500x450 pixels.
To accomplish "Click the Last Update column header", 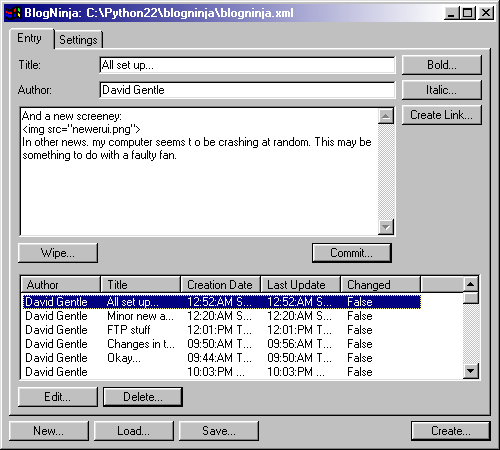I will click(300, 285).
